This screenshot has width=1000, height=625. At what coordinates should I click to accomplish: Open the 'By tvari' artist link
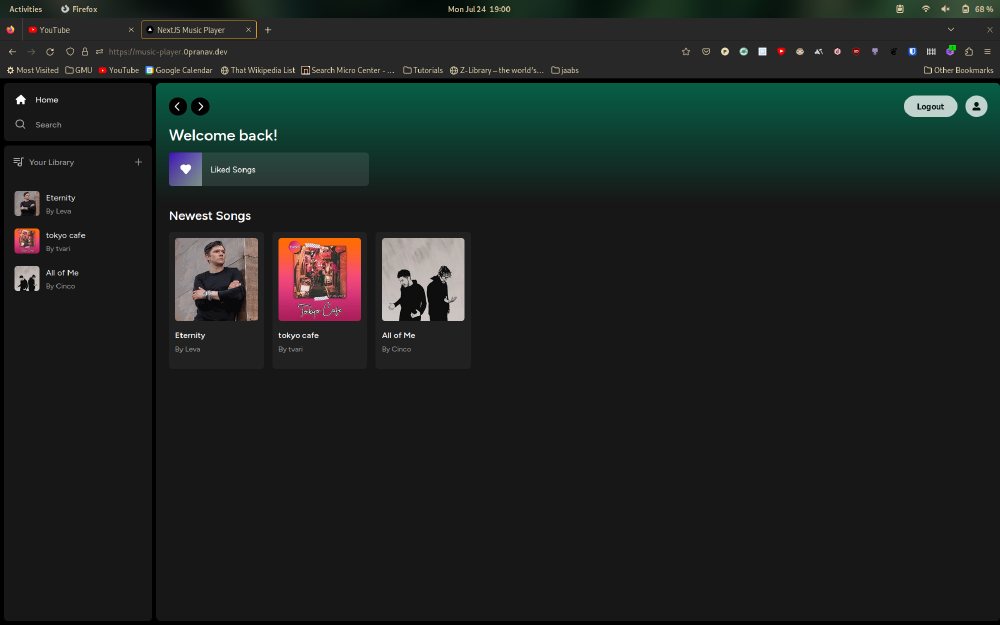(290, 349)
